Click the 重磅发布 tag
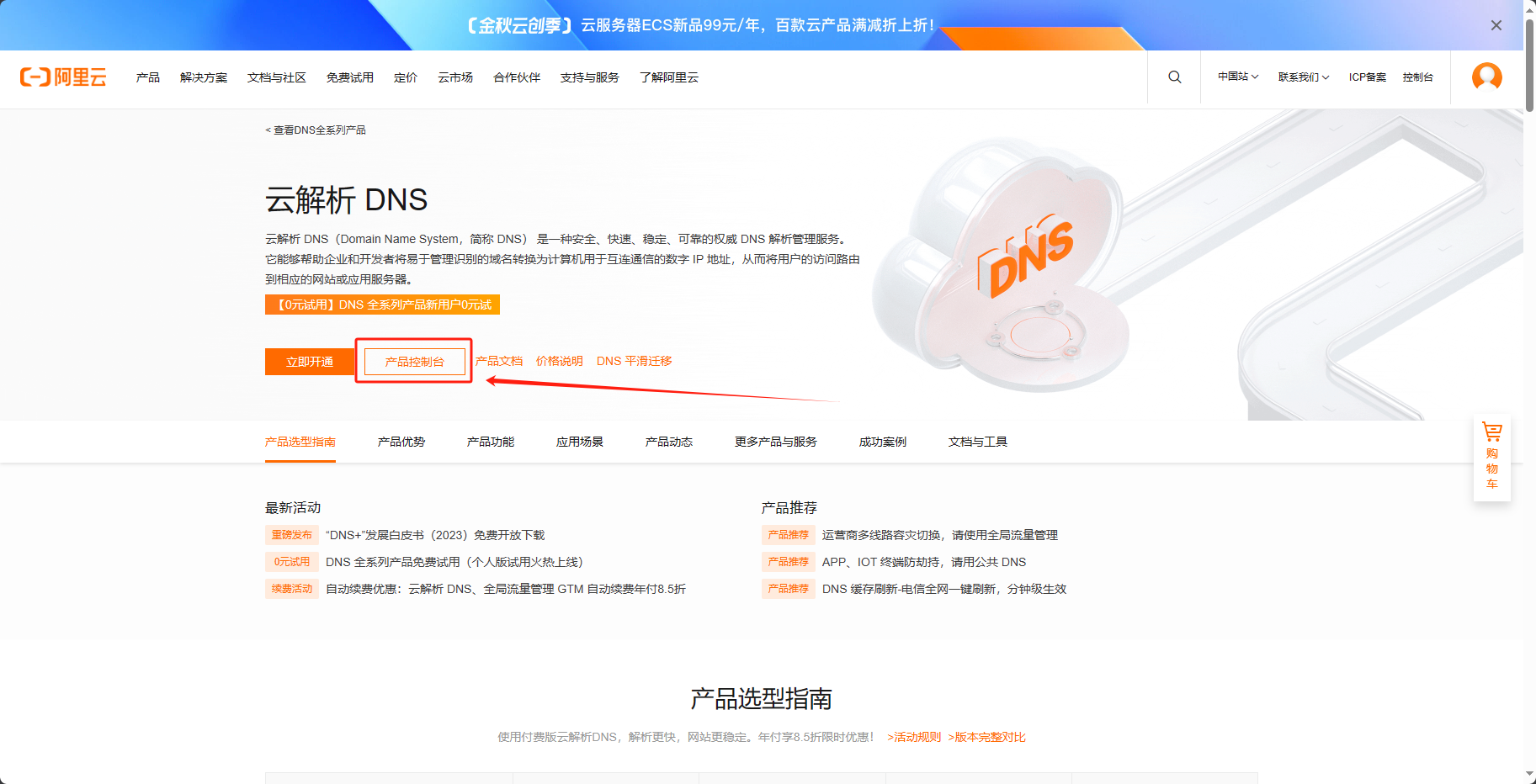The image size is (1536, 784). click(x=292, y=535)
